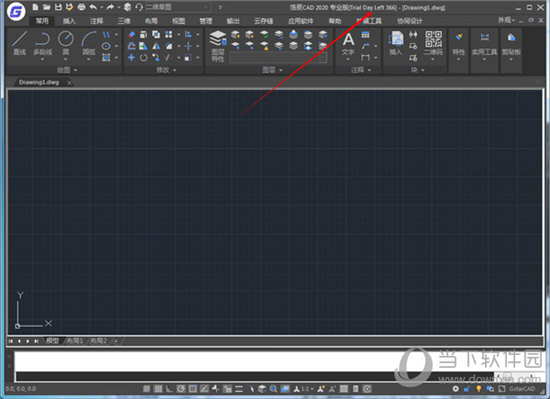The height and width of the screenshot is (399, 550).
Task: Open the QR code (二维码) tool
Action: click(x=433, y=45)
